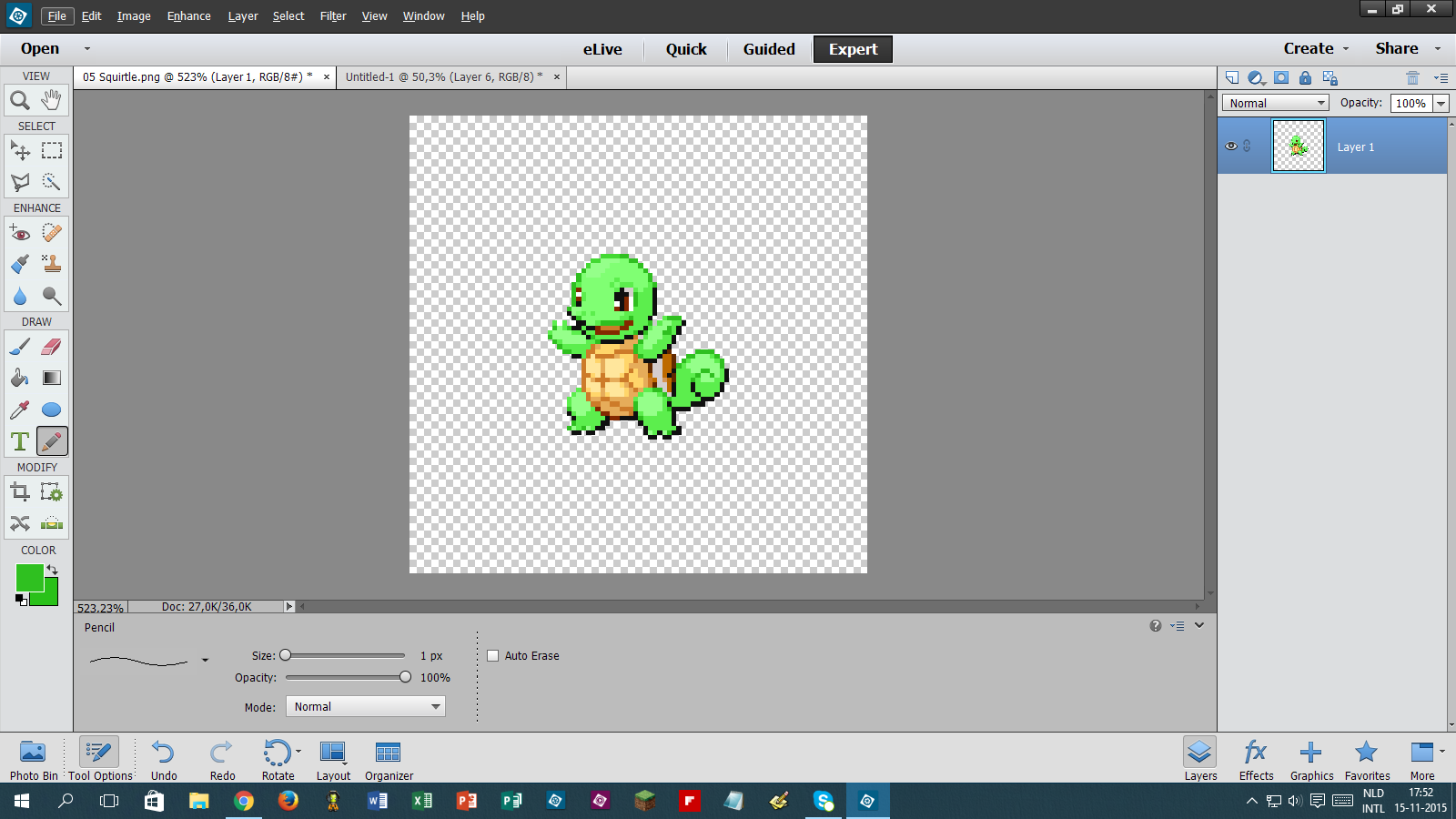Viewport: 1456px width, 819px height.
Task: Open the Filter menu
Action: click(332, 15)
